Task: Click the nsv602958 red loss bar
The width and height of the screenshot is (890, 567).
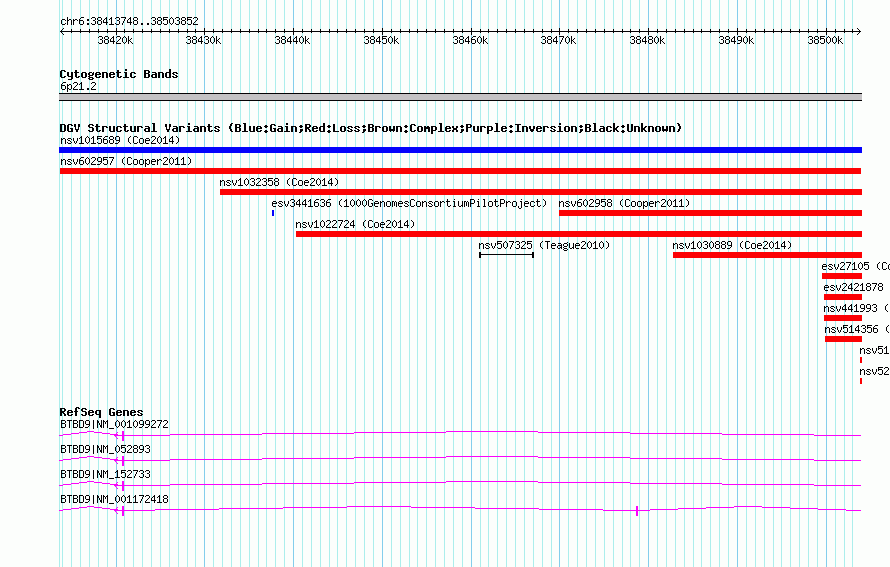Action: pos(710,213)
